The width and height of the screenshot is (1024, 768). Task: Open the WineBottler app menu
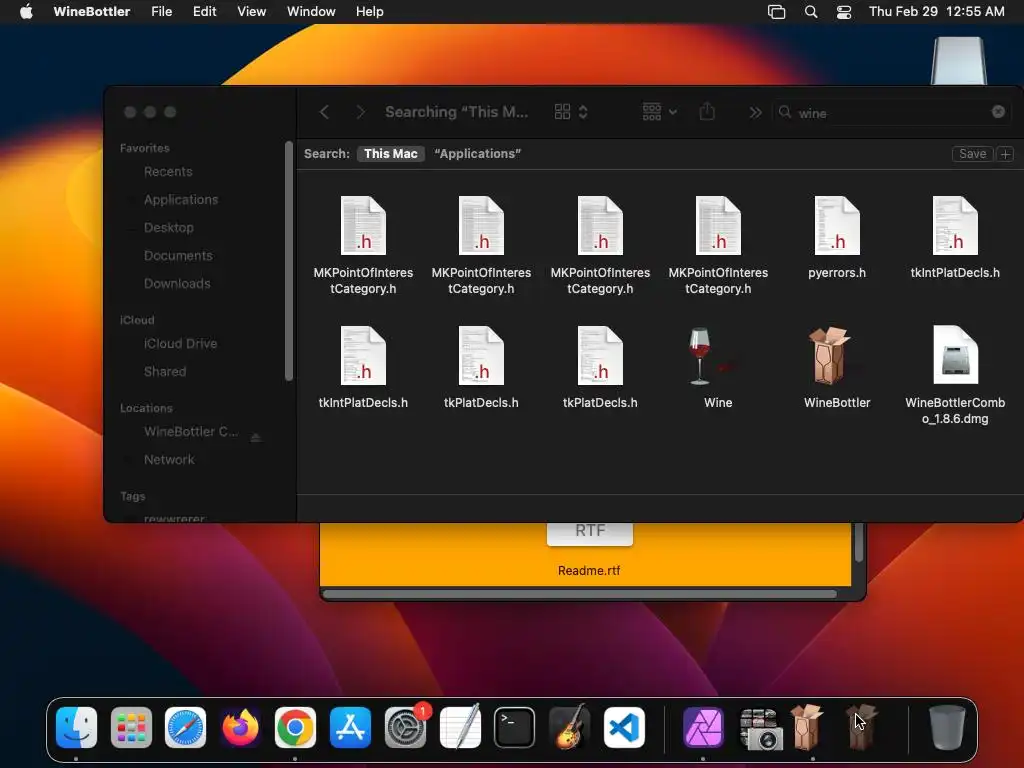(91, 12)
